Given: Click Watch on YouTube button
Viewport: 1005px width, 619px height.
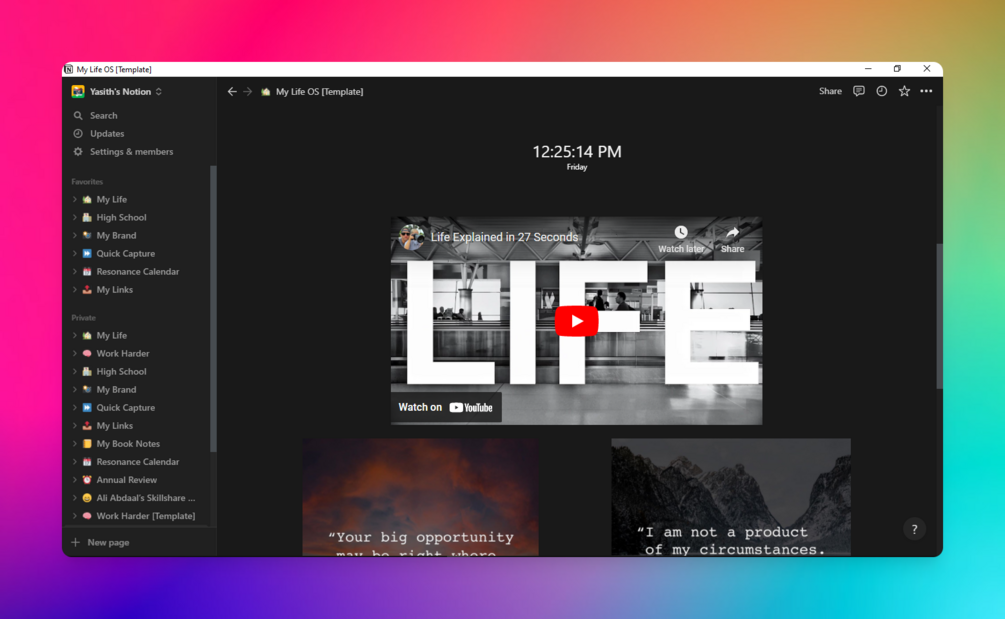Looking at the screenshot, I should click(446, 408).
